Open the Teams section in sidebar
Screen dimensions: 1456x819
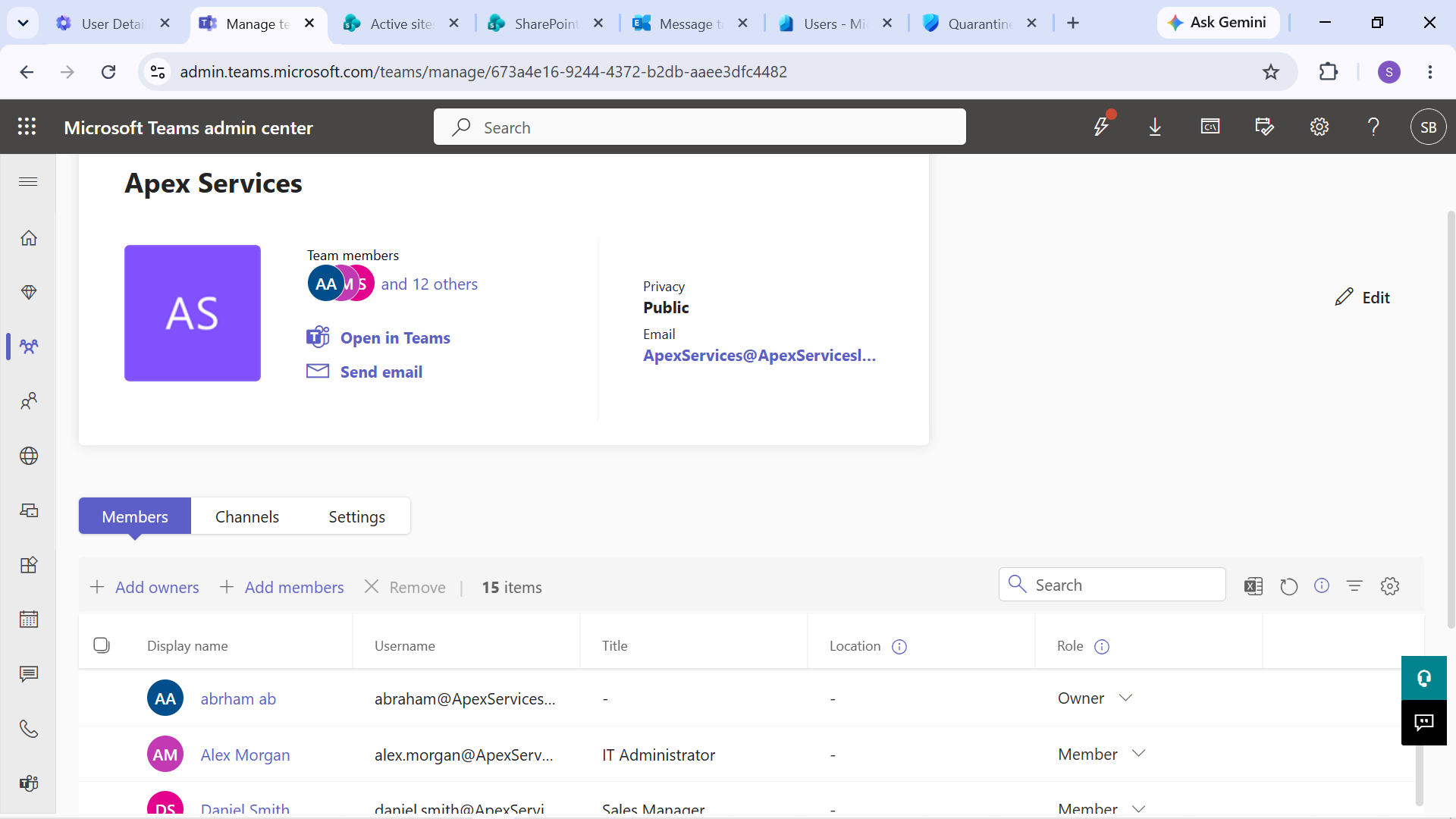(x=29, y=347)
